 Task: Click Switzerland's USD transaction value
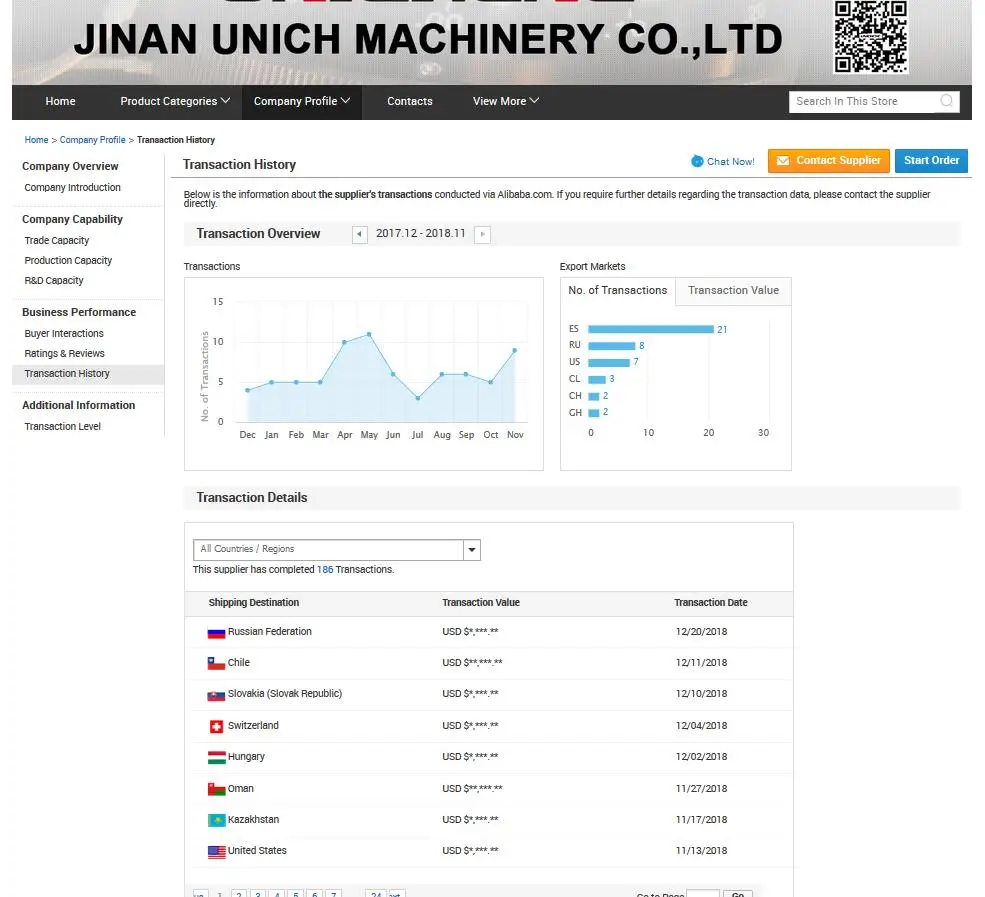point(470,726)
